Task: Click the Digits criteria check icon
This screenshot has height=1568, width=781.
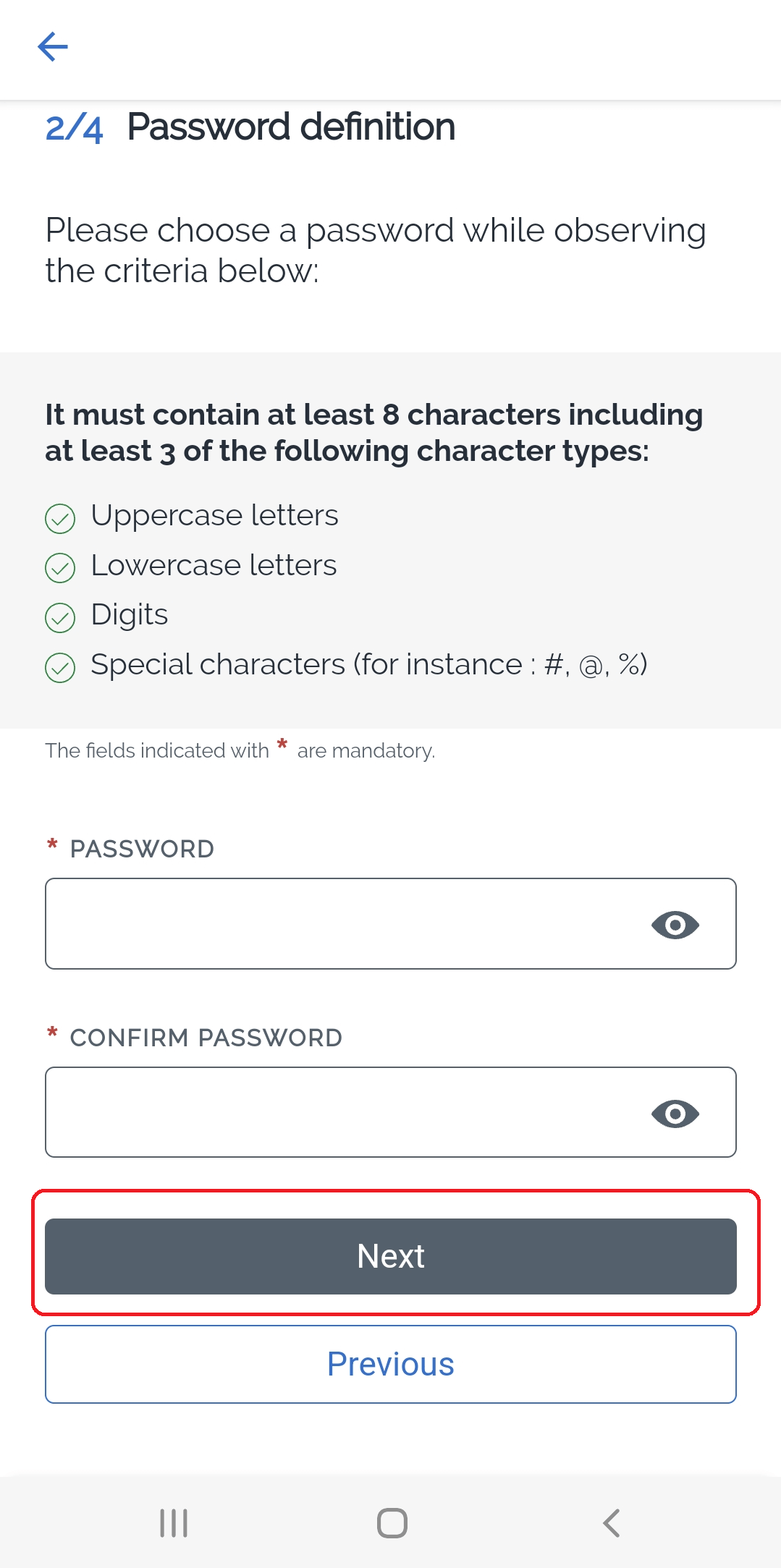Action: [60, 617]
